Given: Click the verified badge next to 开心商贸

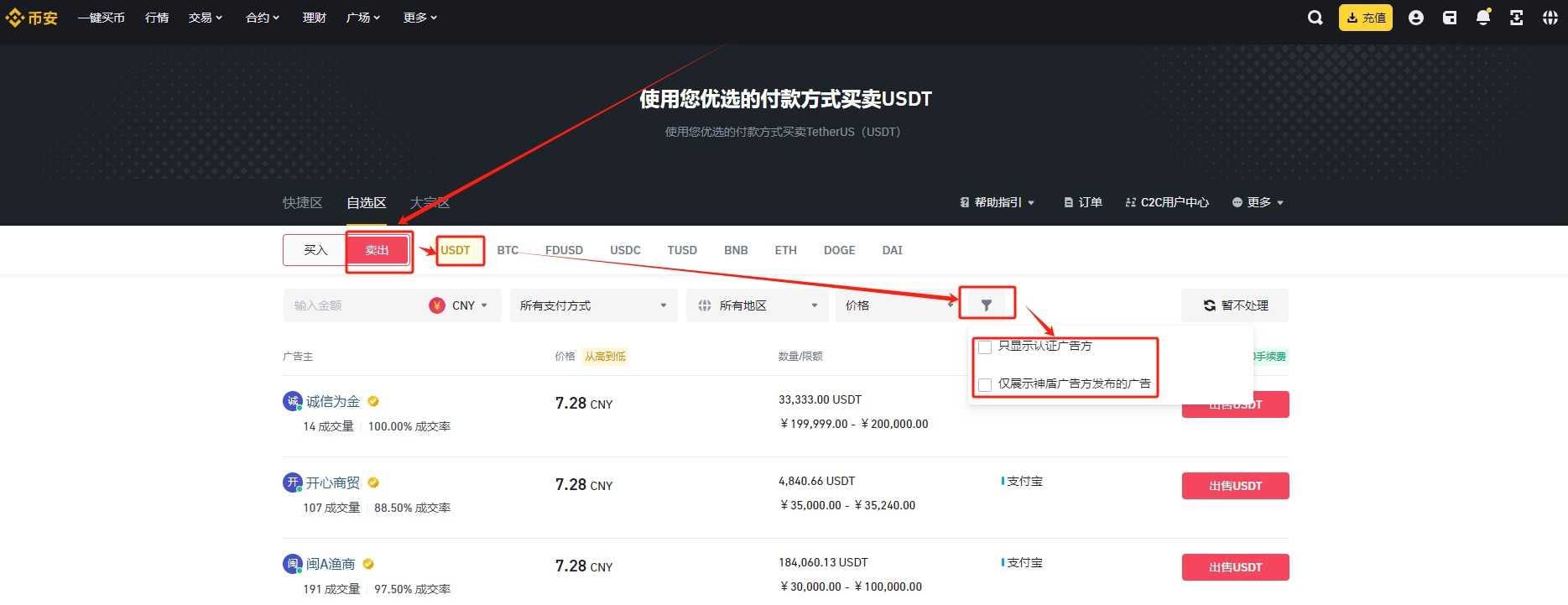Looking at the screenshot, I should (x=373, y=482).
